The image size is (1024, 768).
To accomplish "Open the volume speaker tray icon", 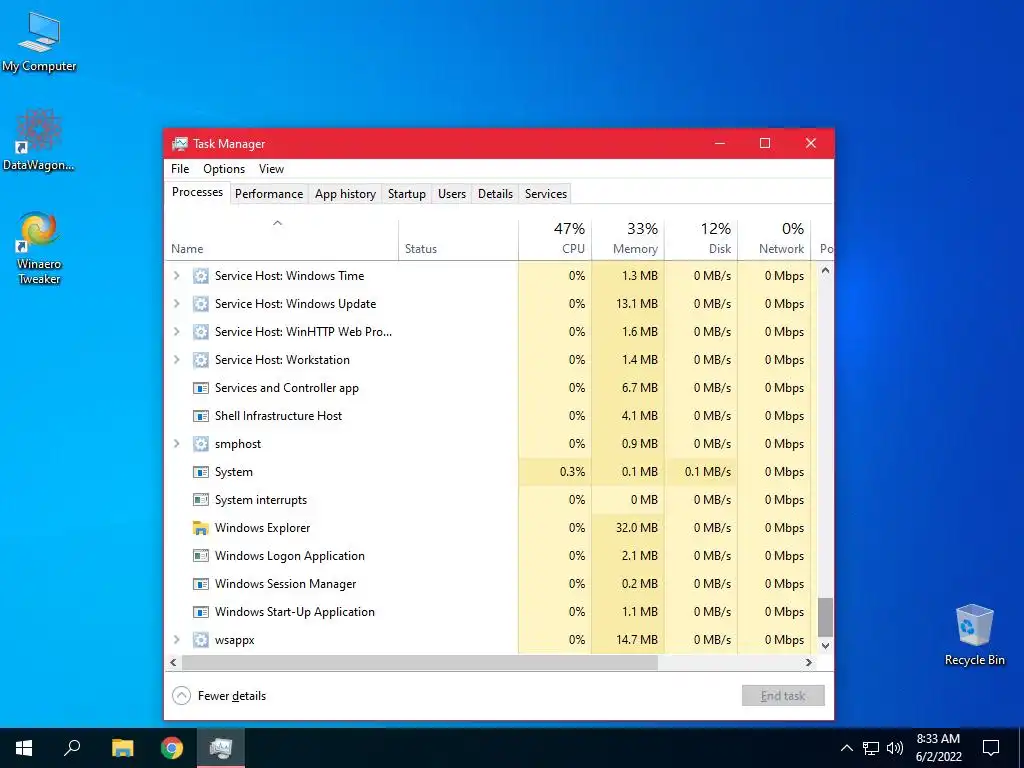I will click(x=895, y=748).
